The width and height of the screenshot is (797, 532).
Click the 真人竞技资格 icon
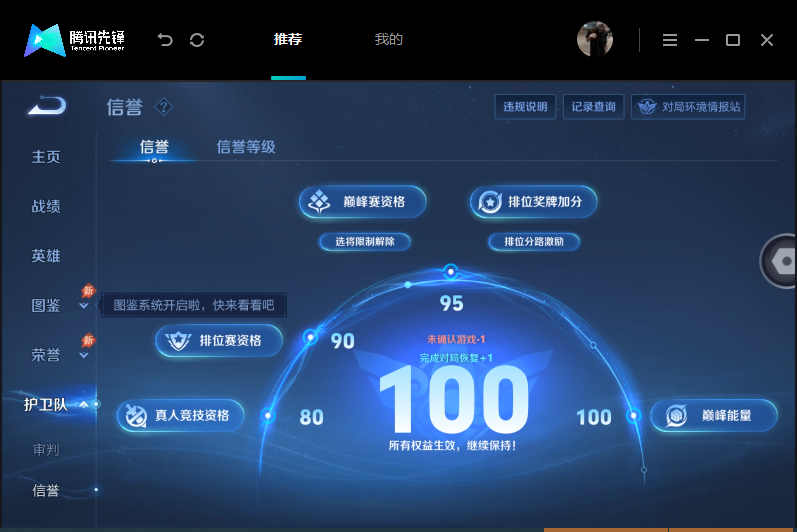point(136,416)
